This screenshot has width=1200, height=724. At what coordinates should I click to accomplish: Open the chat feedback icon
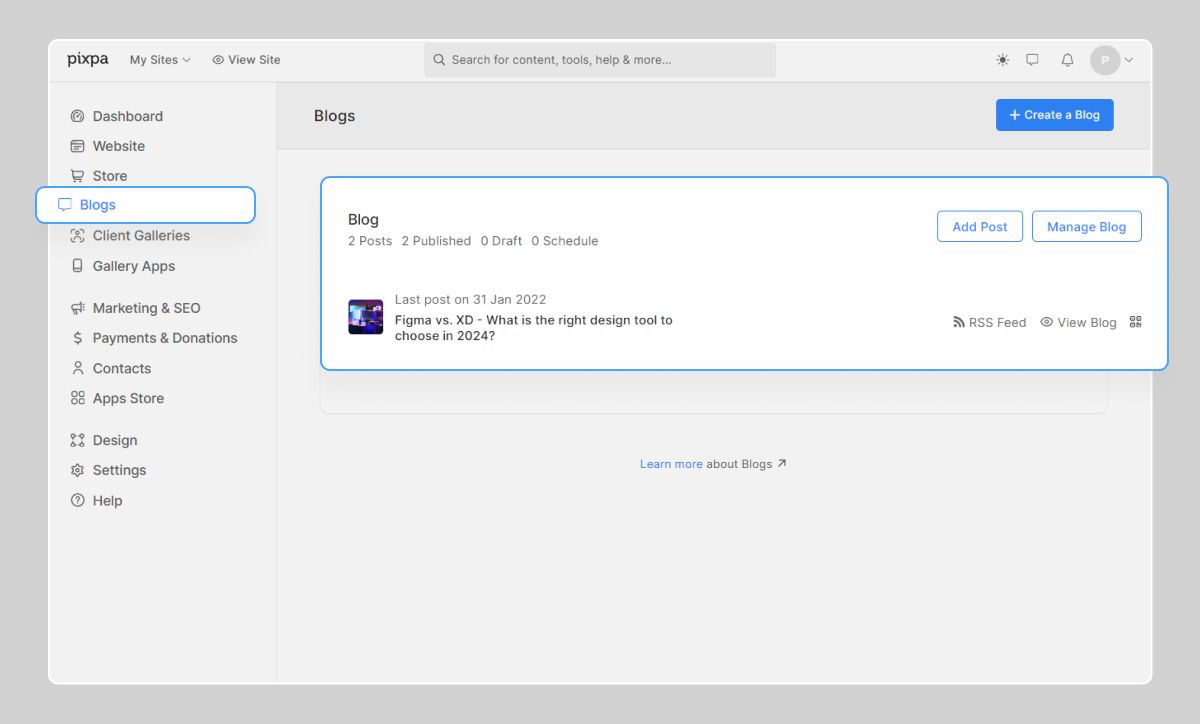coord(1032,59)
